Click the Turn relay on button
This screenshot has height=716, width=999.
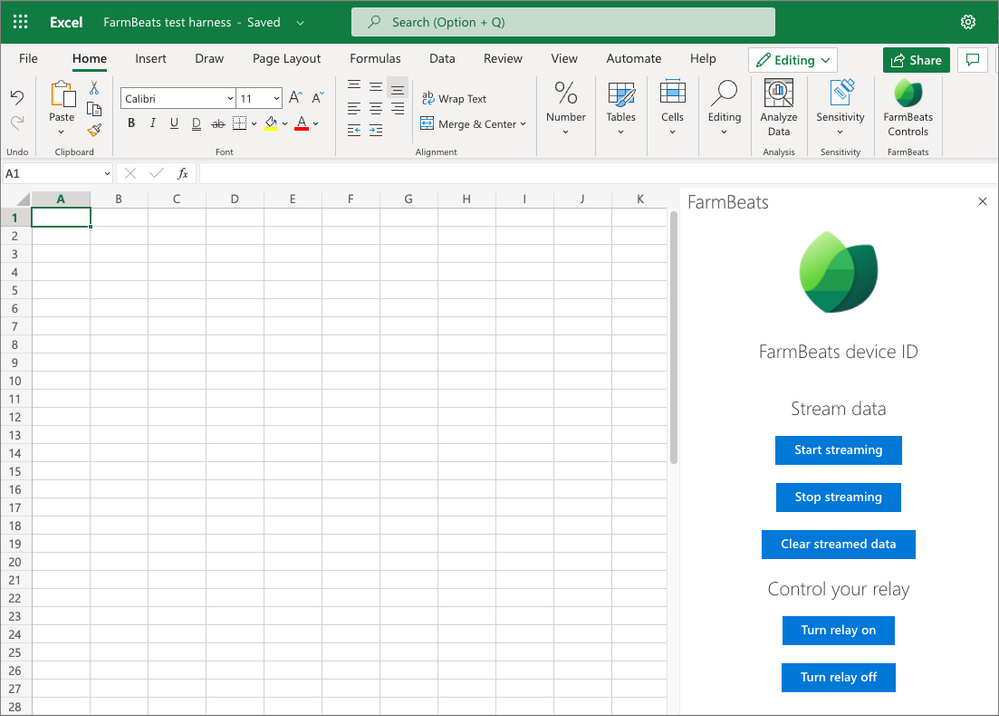click(x=838, y=631)
